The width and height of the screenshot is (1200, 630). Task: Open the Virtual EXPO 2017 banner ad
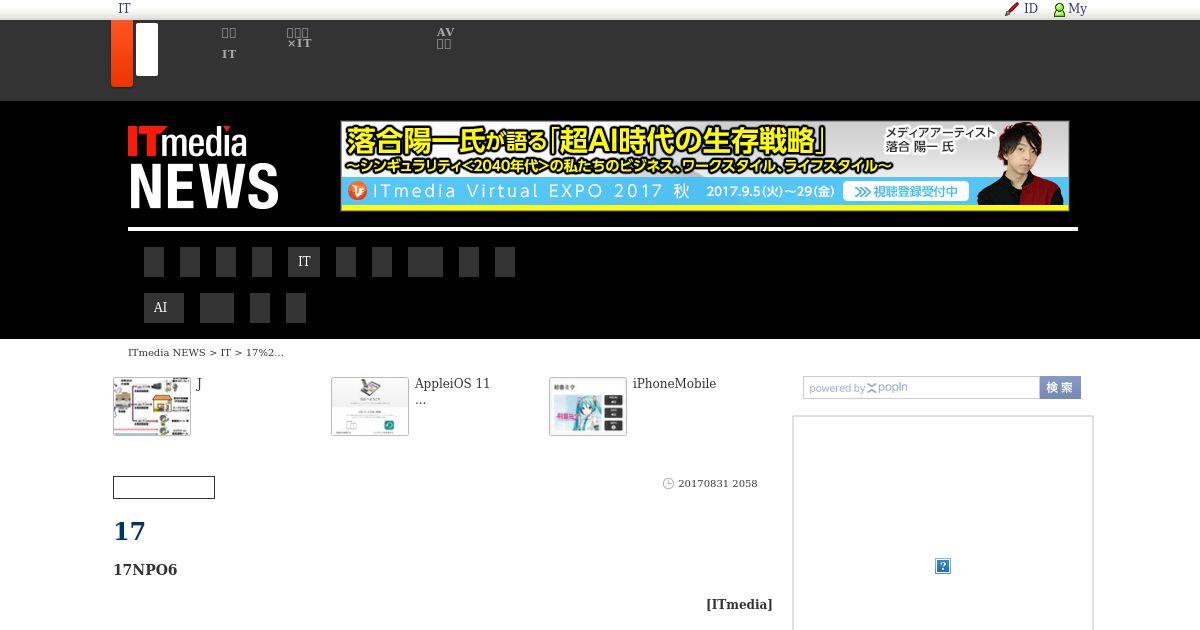(705, 166)
